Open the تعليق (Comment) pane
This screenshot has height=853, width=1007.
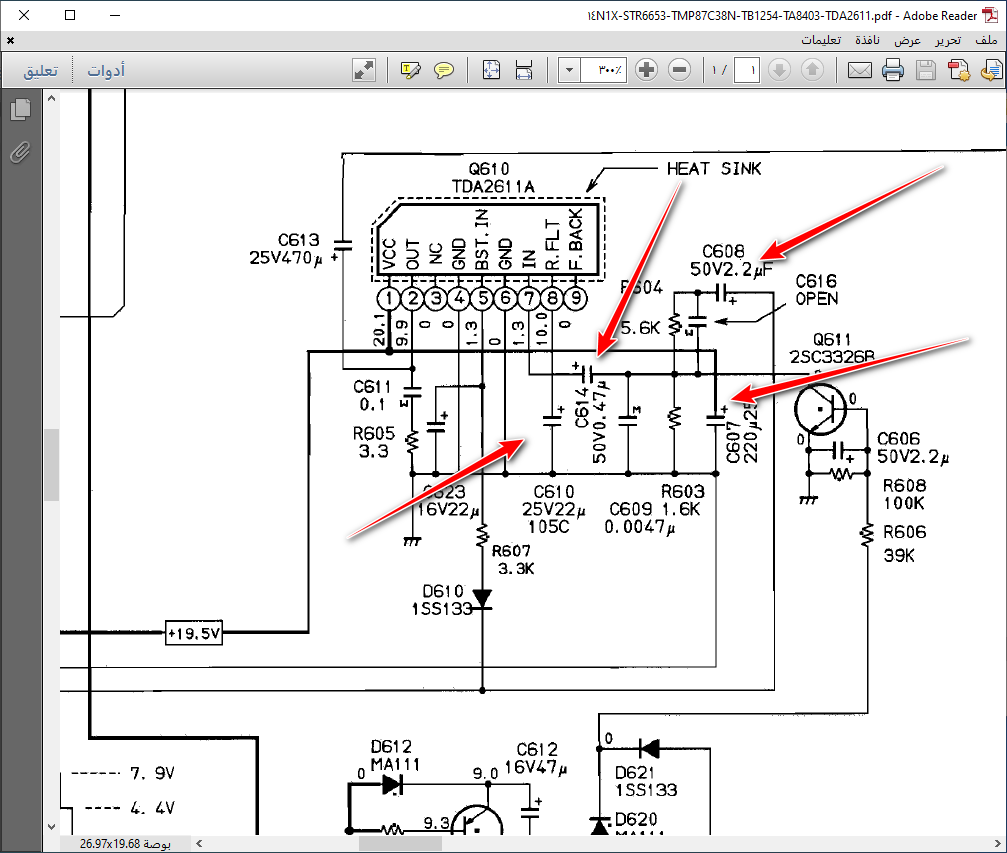tap(40, 70)
